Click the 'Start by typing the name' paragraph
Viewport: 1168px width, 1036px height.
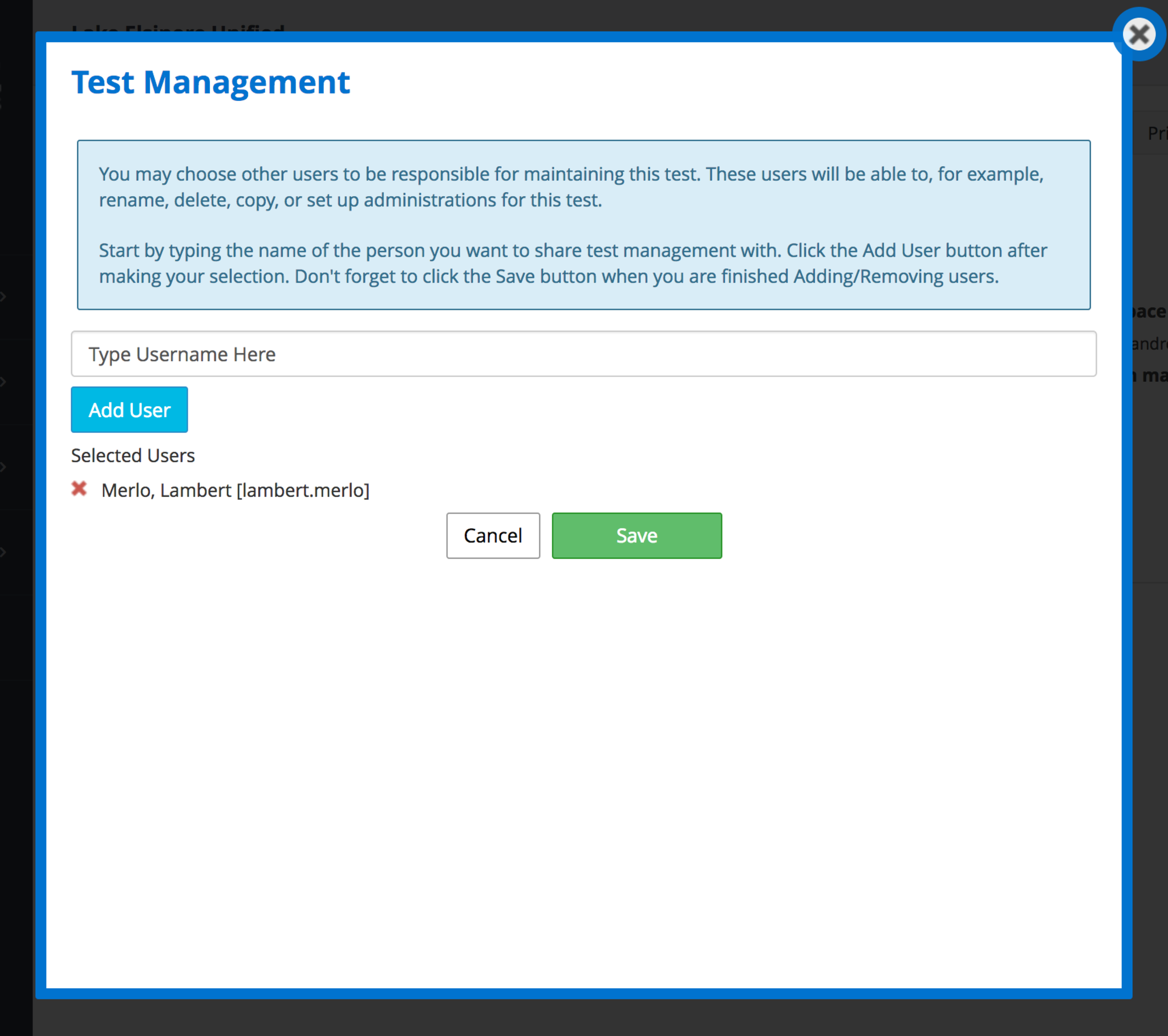573,264
